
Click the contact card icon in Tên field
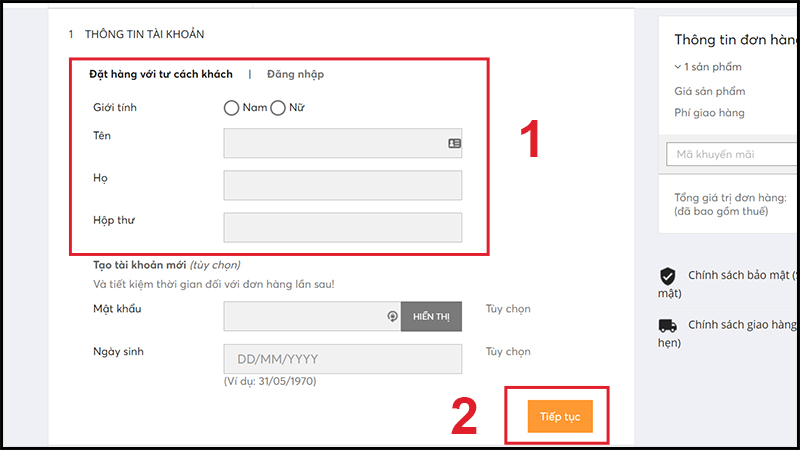coord(454,143)
